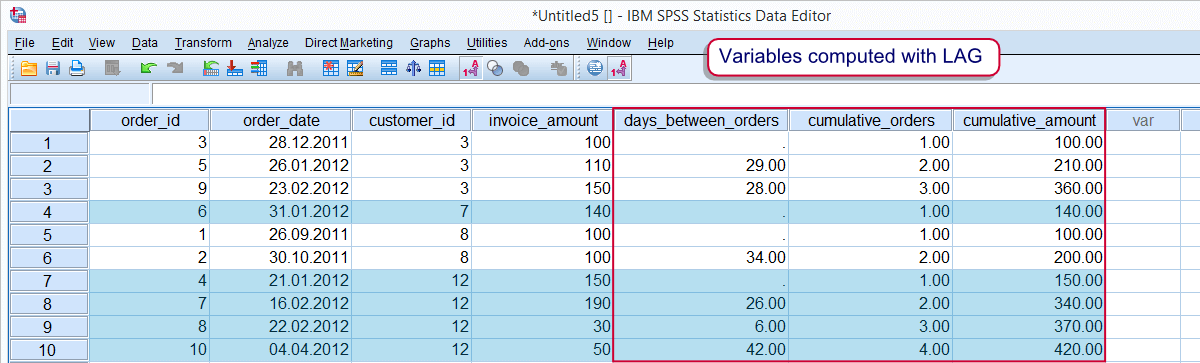Toggle the last Value labels icon at the toolbar end

point(619,69)
